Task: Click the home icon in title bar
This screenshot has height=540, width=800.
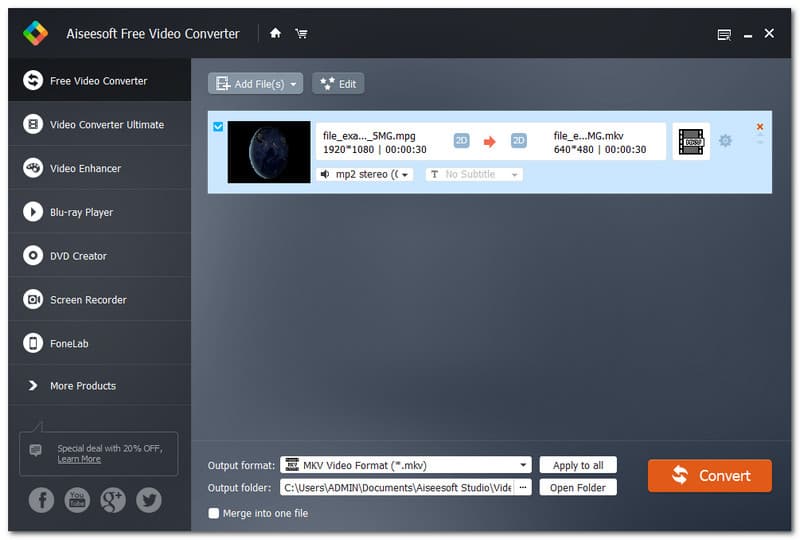Action: pyautogui.click(x=275, y=33)
